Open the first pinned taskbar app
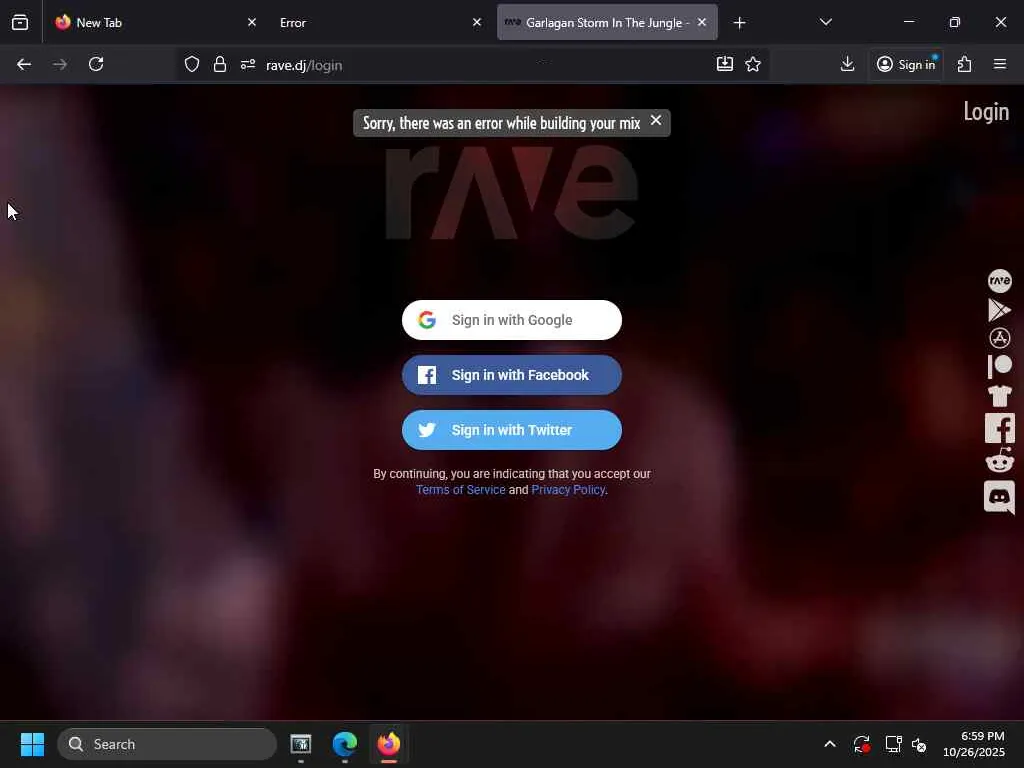The width and height of the screenshot is (1024, 768). [300, 744]
